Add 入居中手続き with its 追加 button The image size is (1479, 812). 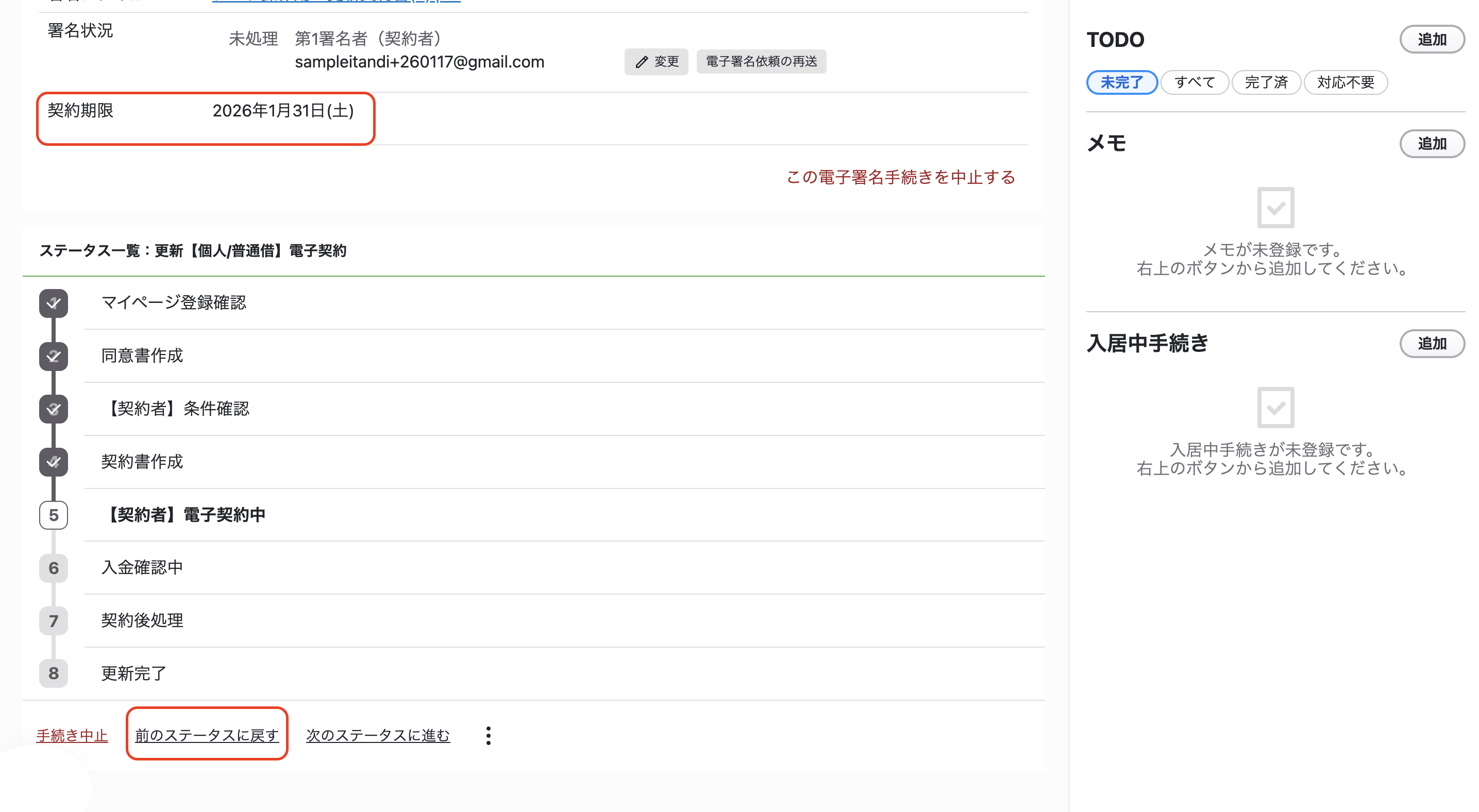1432,343
